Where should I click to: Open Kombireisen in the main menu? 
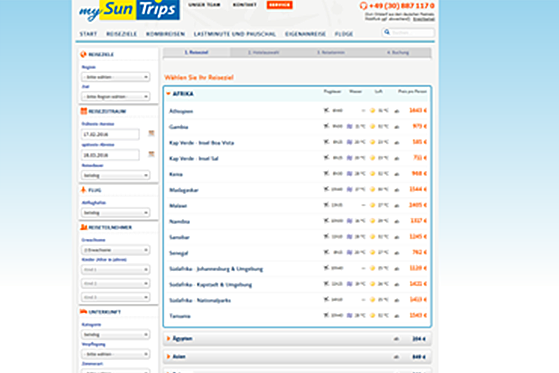point(165,34)
